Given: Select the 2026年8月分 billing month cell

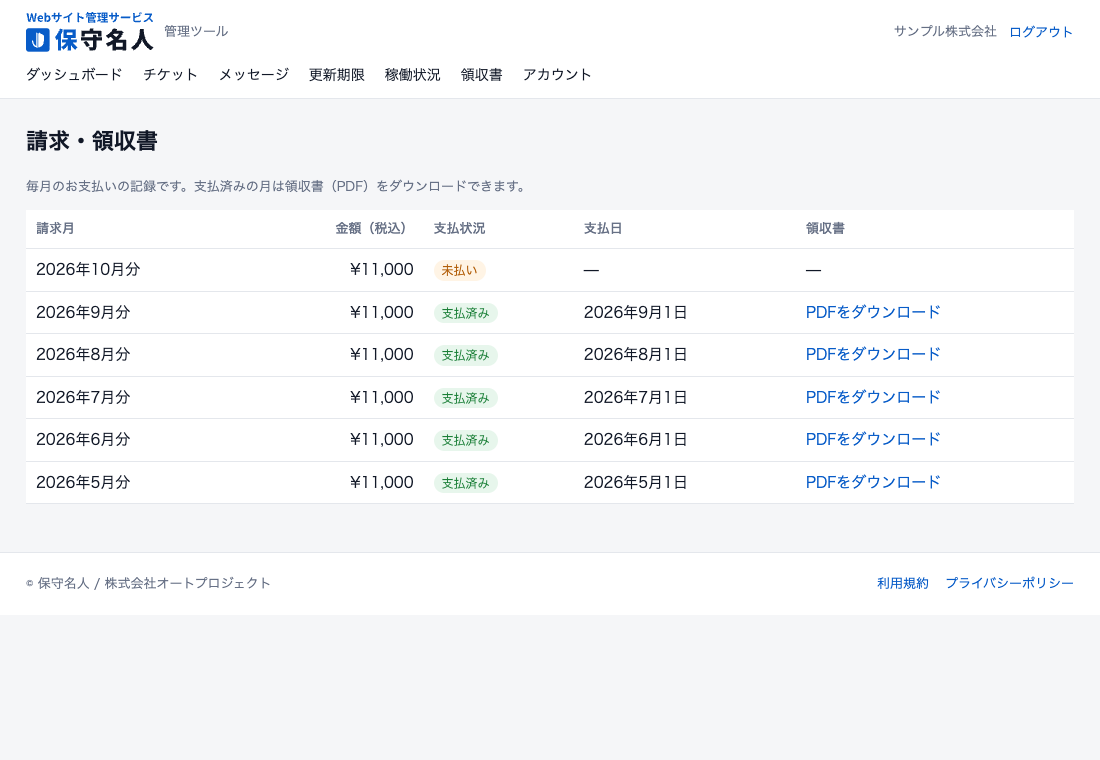Looking at the screenshot, I should click(83, 354).
